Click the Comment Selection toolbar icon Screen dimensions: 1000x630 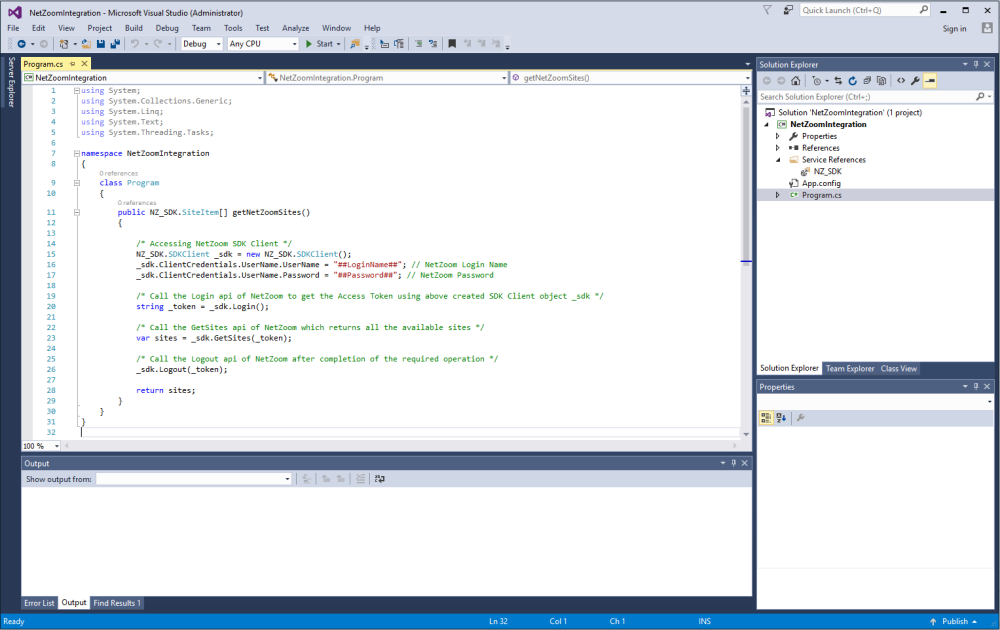tap(419, 44)
